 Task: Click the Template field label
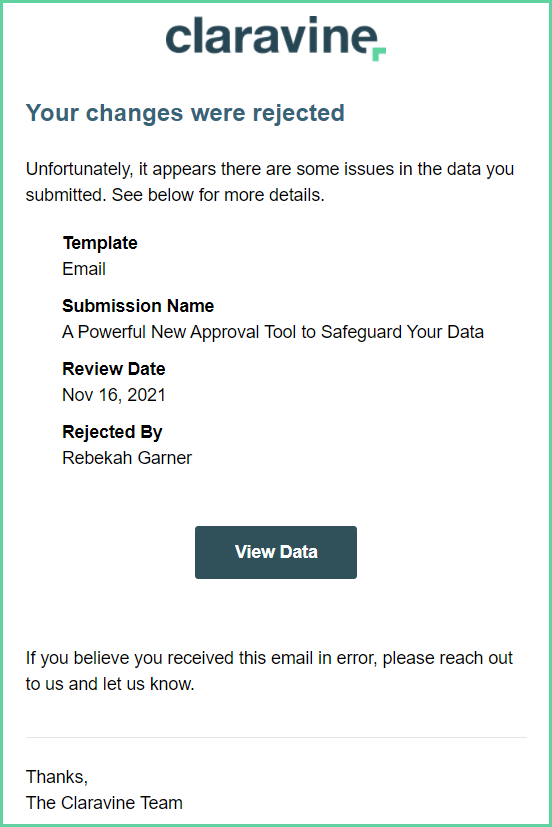click(100, 243)
